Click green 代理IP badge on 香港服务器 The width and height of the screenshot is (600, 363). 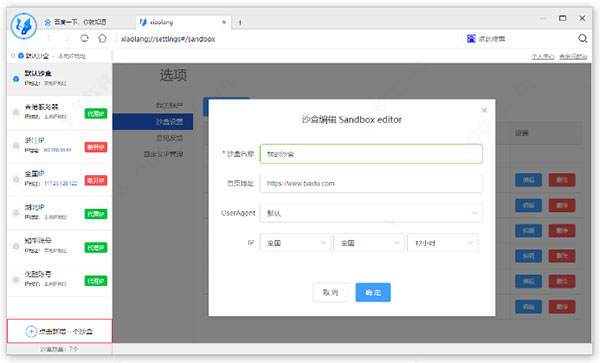pos(96,114)
